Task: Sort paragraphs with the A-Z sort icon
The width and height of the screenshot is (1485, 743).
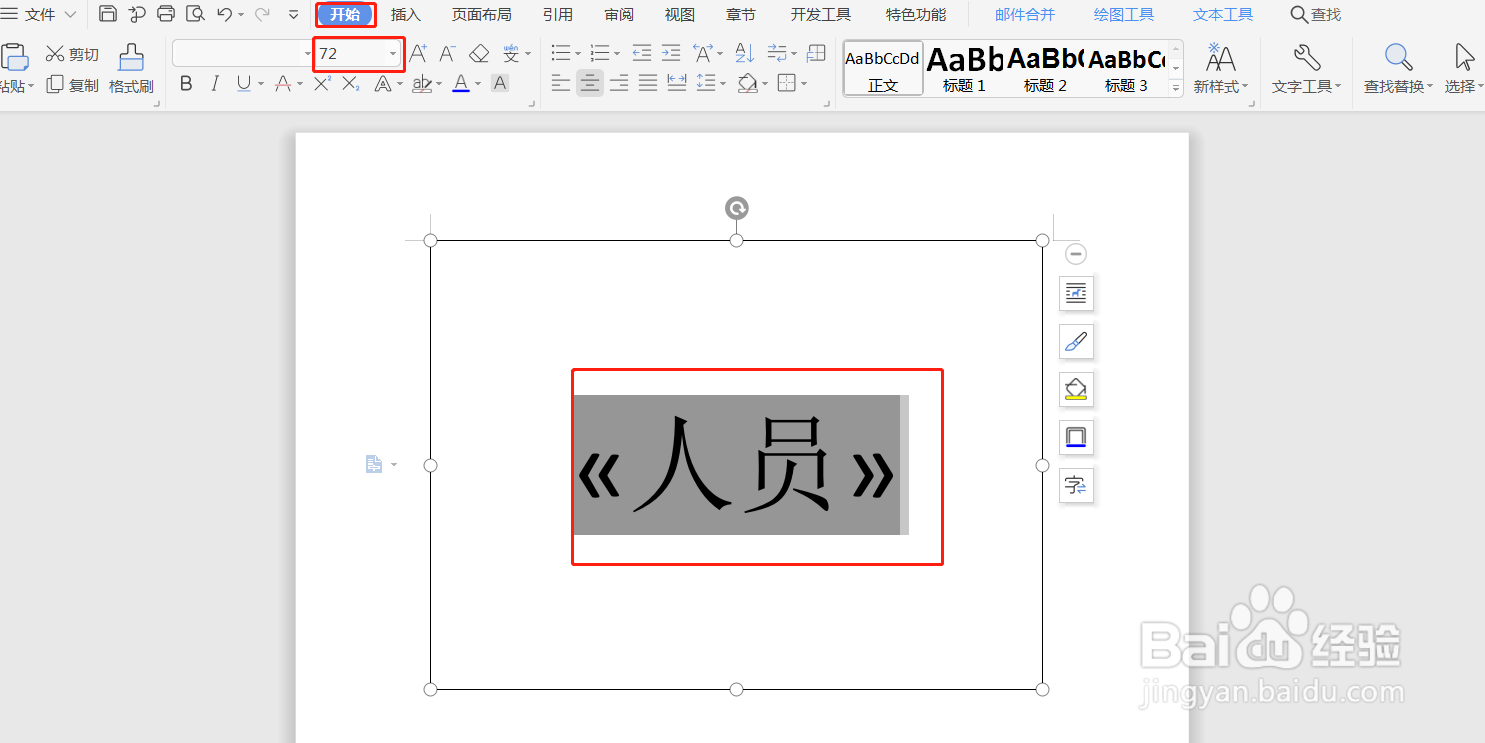Action: coord(742,53)
